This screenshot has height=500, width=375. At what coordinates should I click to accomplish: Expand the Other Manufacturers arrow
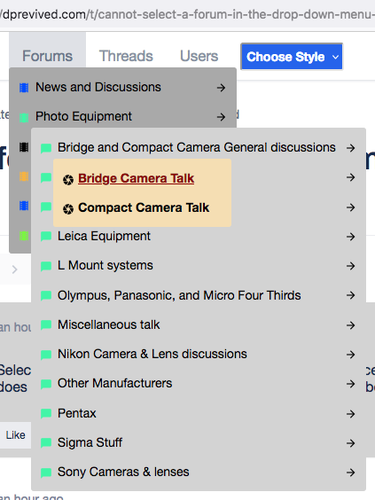(x=350, y=384)
